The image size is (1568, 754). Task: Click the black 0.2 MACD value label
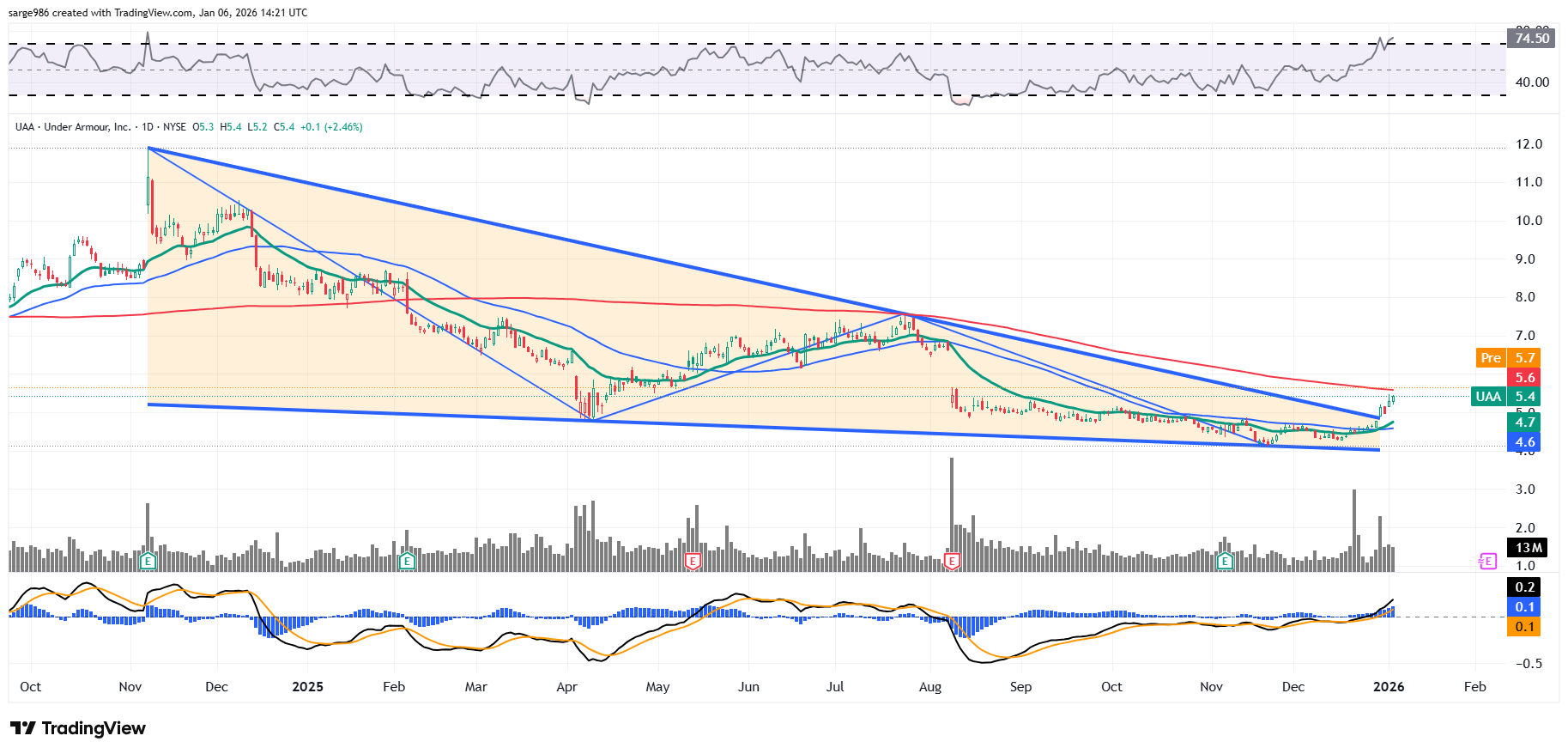(1524, 587)
